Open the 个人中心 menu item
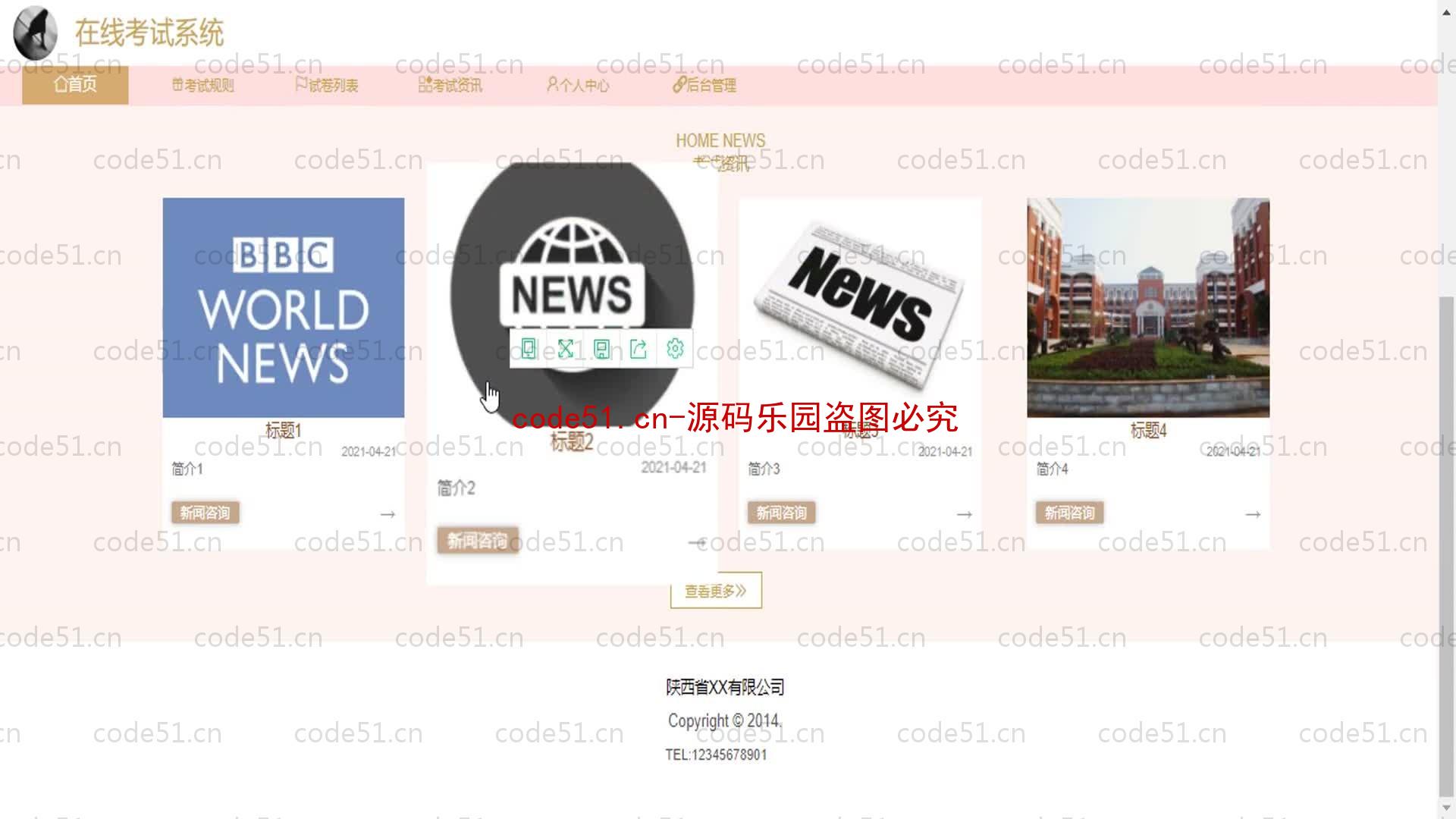1456x819 pixels. coord(577,85)
